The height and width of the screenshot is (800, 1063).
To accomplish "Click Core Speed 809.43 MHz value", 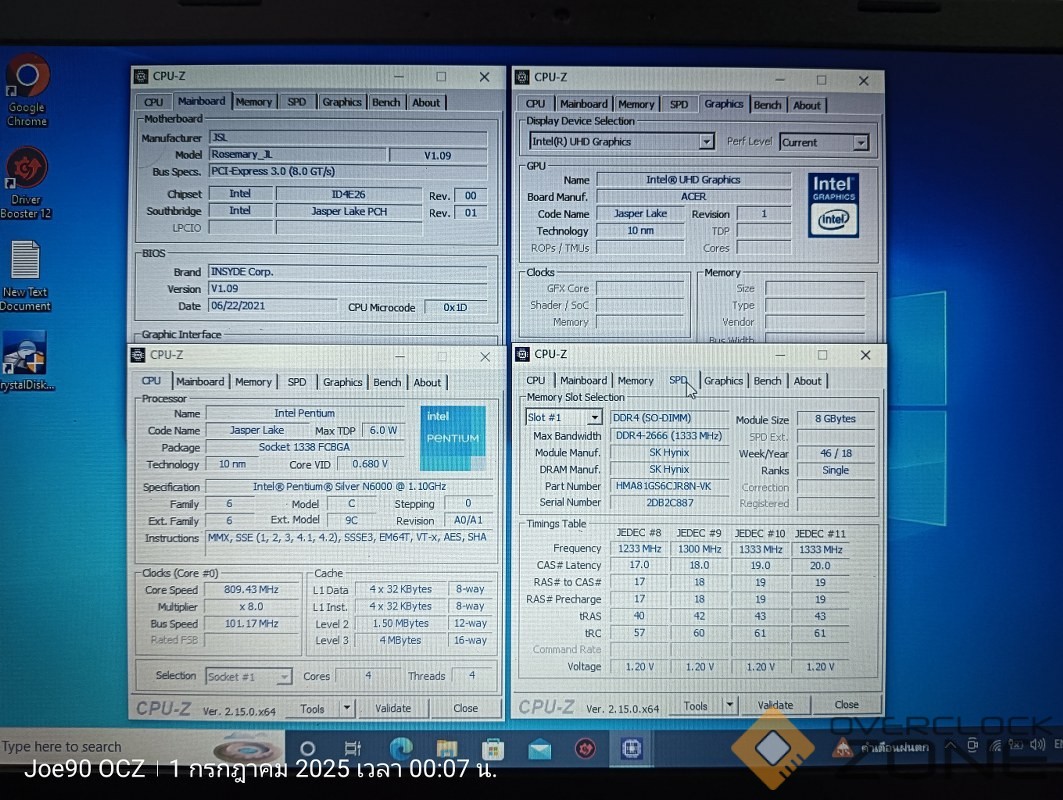I will (x=252, y=590).
